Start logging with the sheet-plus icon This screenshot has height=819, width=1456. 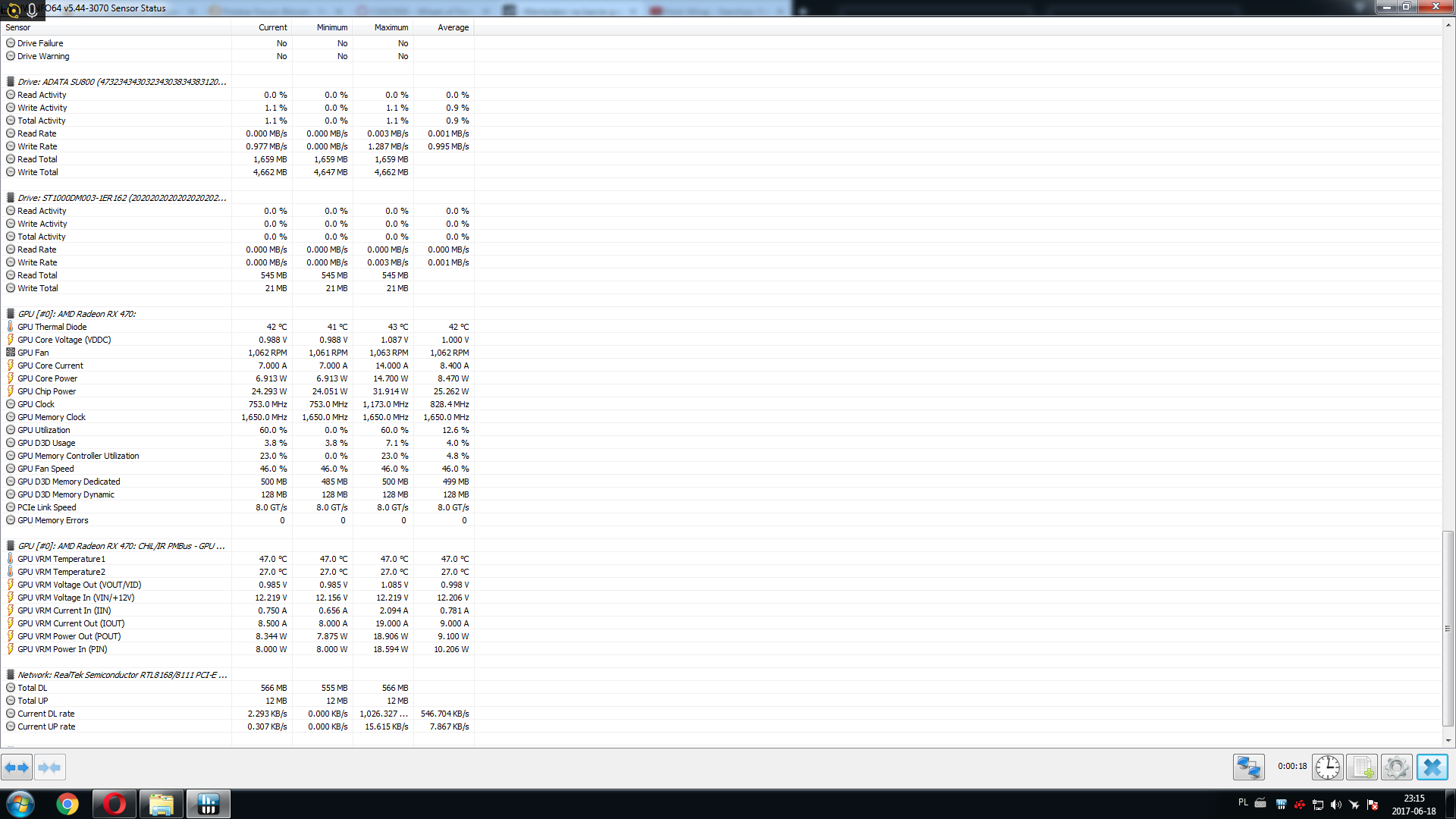point(1362,767)
